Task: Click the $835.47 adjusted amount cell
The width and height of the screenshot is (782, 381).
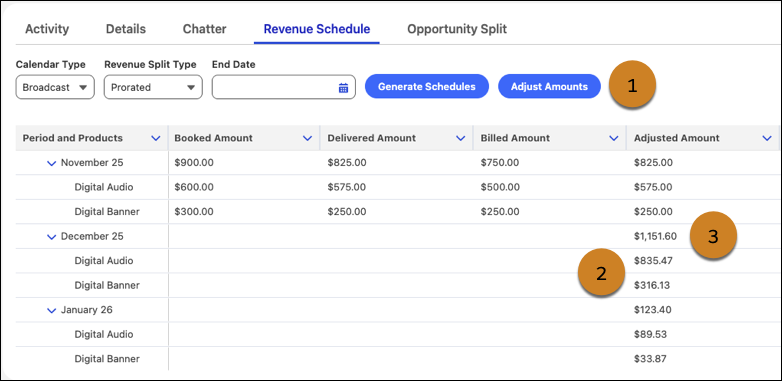Action: [653, 261]
